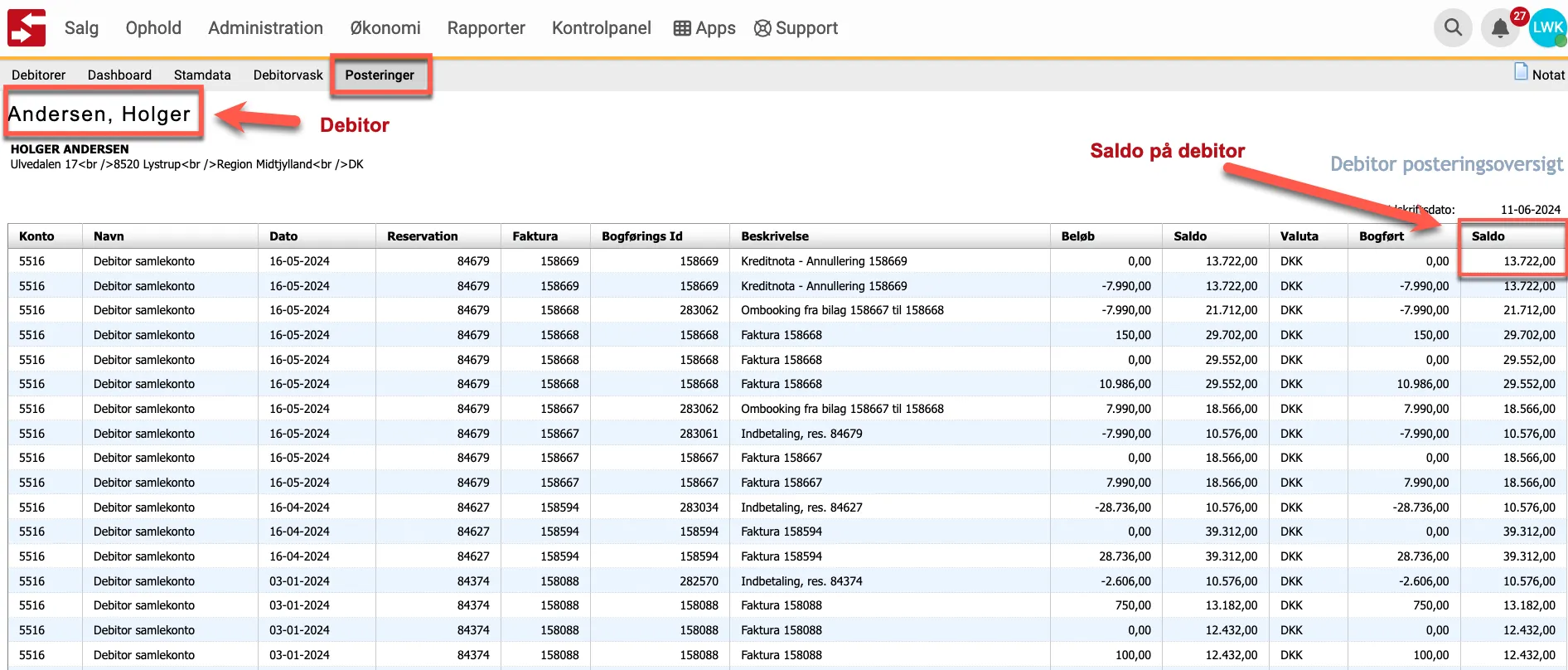Click the Notat document icon
1568x670 pixels.
tap(1521, 72)
